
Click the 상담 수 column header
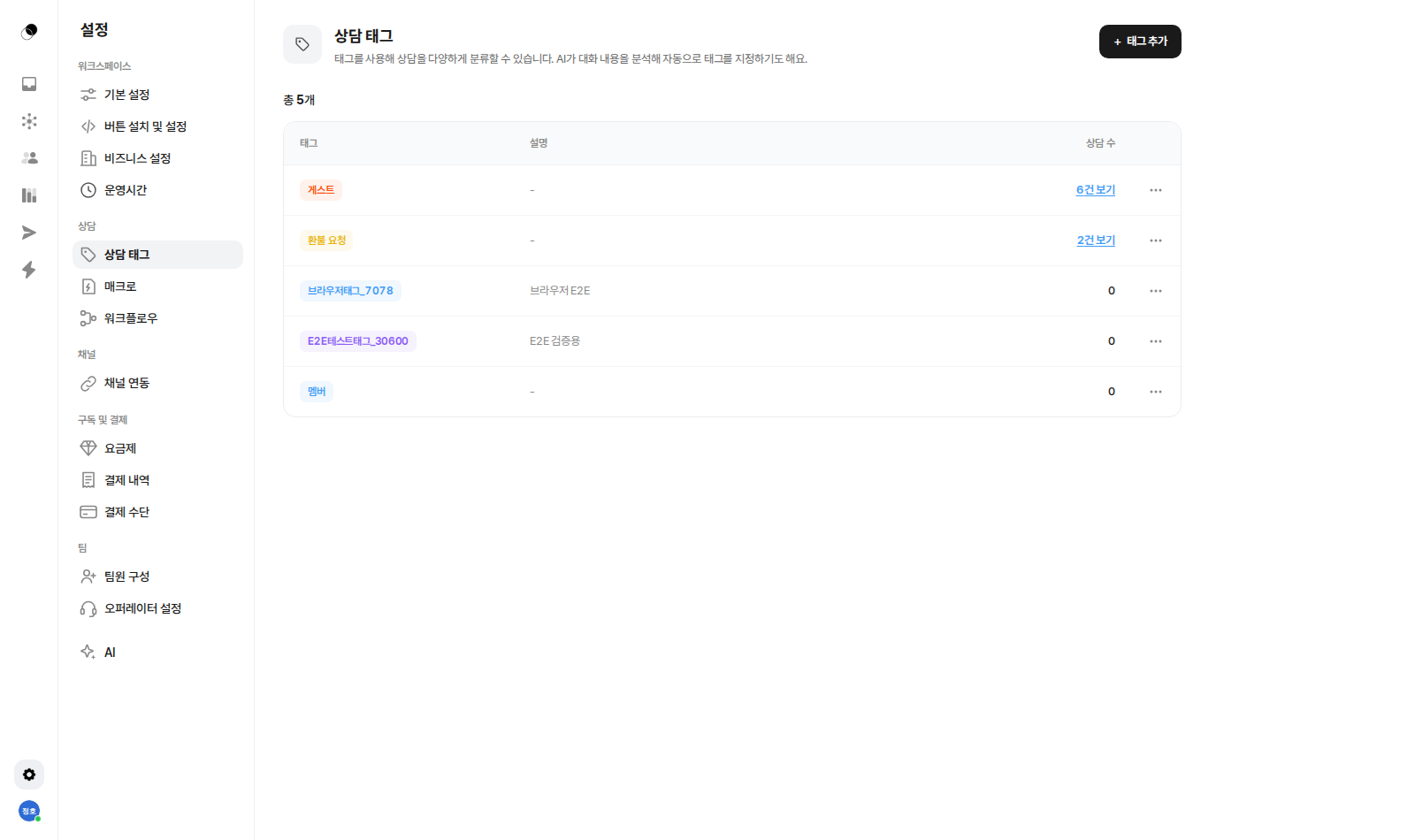[x=1100, y=143]
